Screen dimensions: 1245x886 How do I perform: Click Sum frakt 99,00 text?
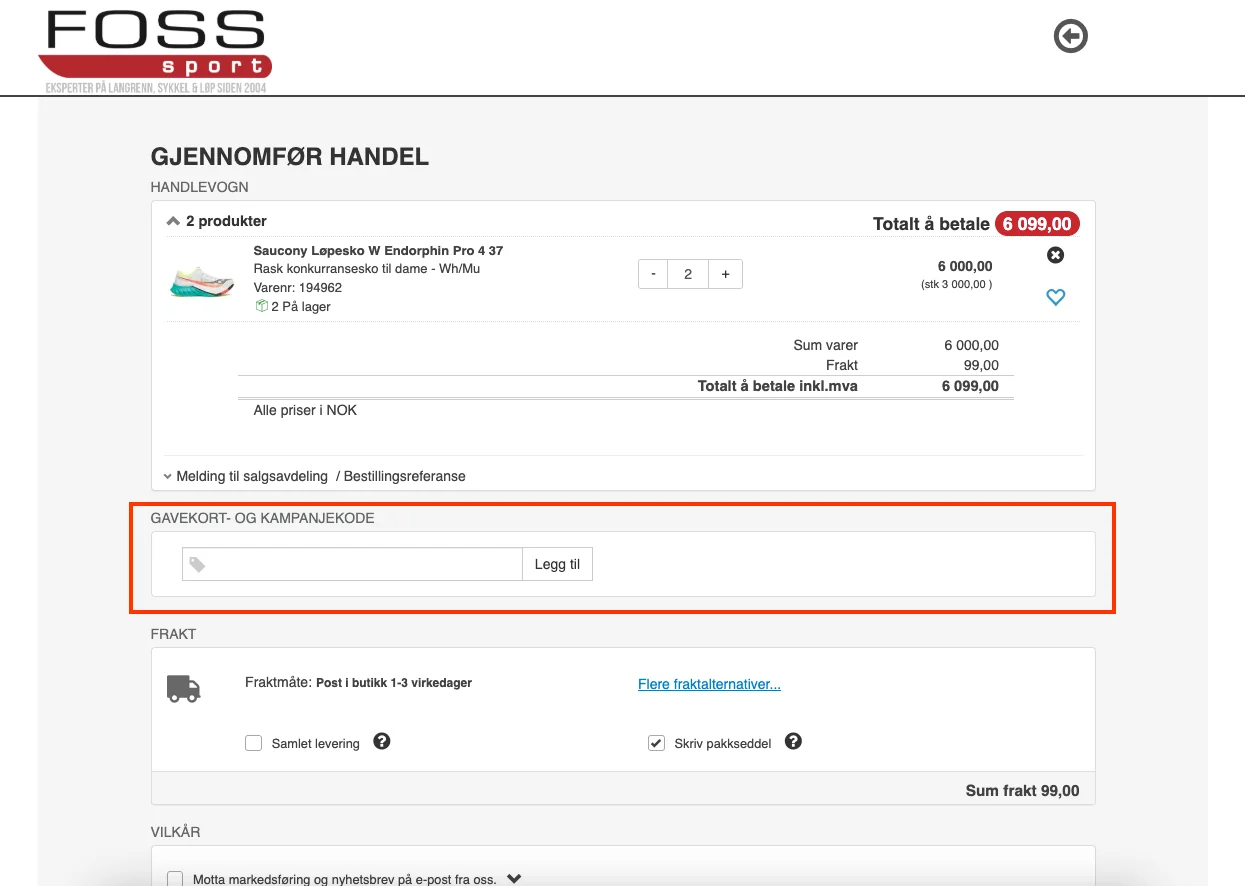pyautogui.click(x=1022, y=790)
